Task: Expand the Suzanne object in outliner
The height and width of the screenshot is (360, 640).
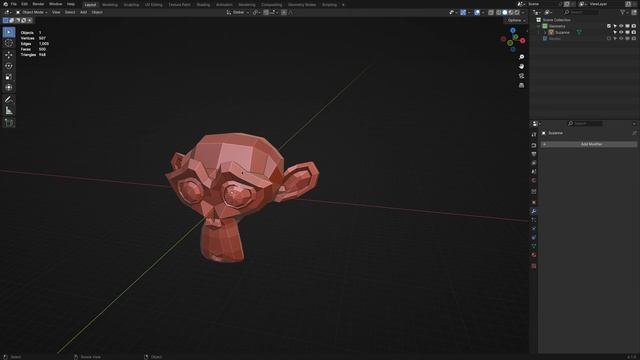Action: coord(544,32)
